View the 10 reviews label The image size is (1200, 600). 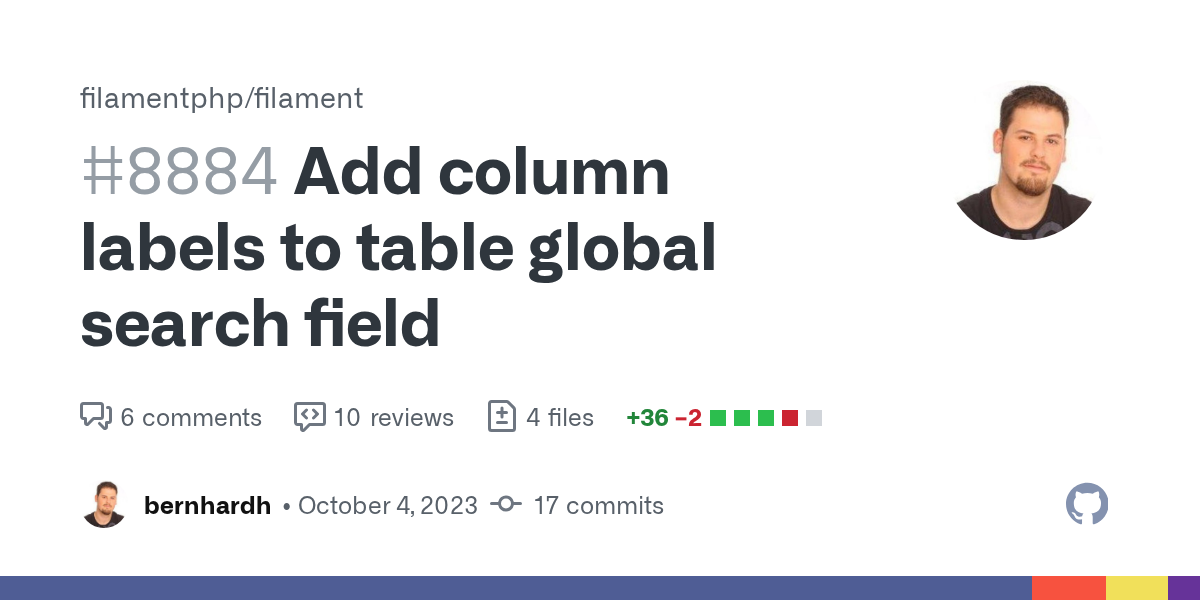coord(393,417)
